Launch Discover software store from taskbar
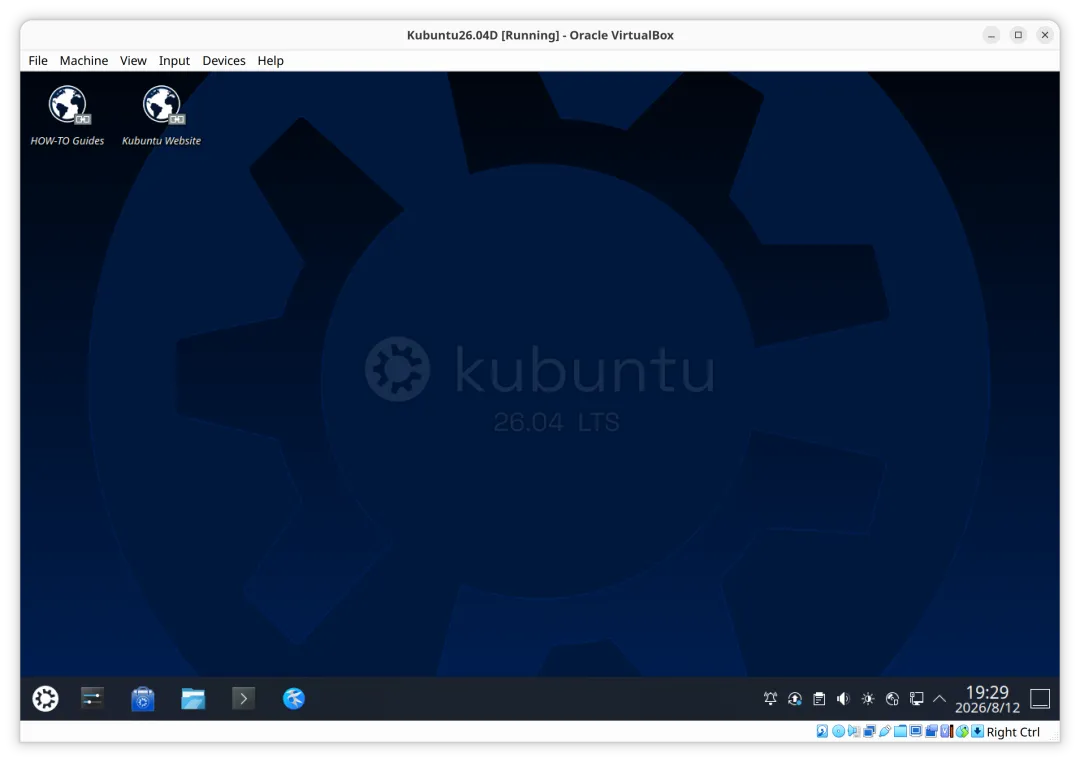This screenshot has height=762, width=1080. point(143,699)
